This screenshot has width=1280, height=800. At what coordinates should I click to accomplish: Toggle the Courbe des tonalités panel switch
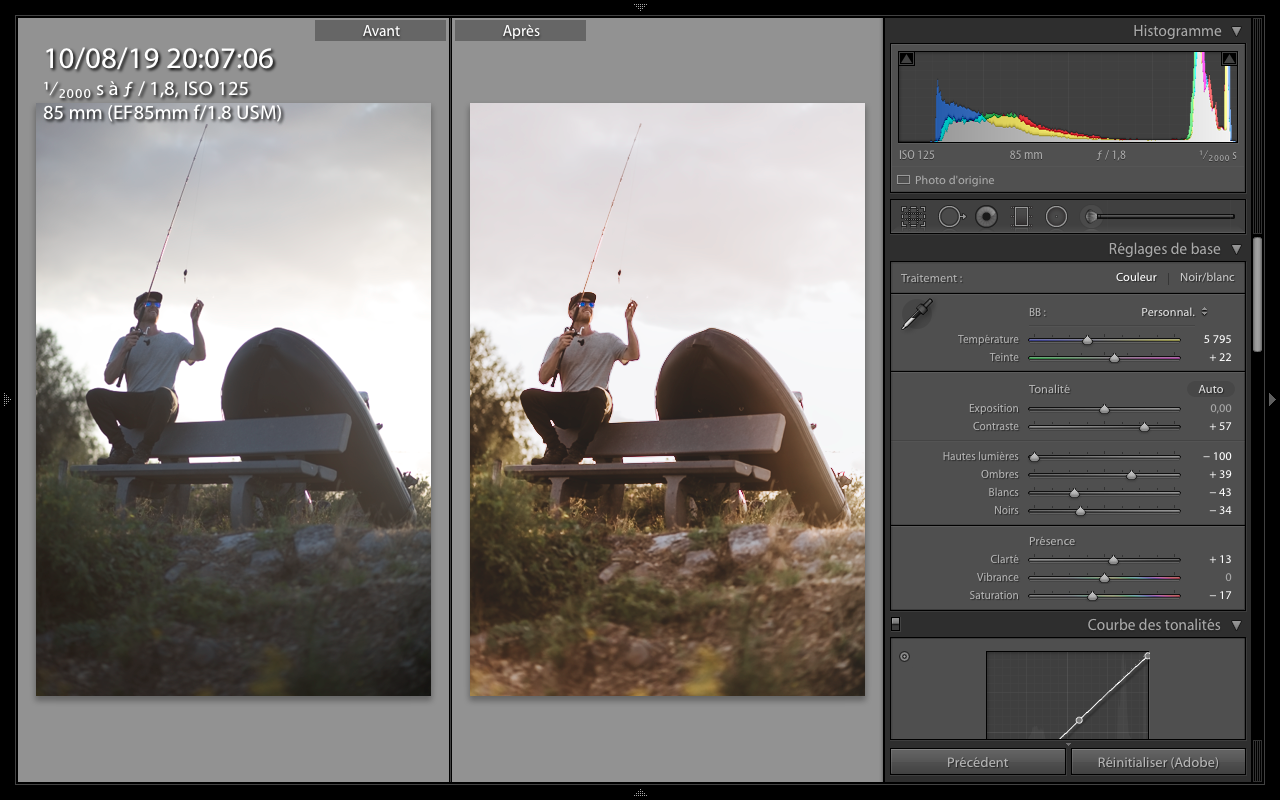(x=896, y=624)
